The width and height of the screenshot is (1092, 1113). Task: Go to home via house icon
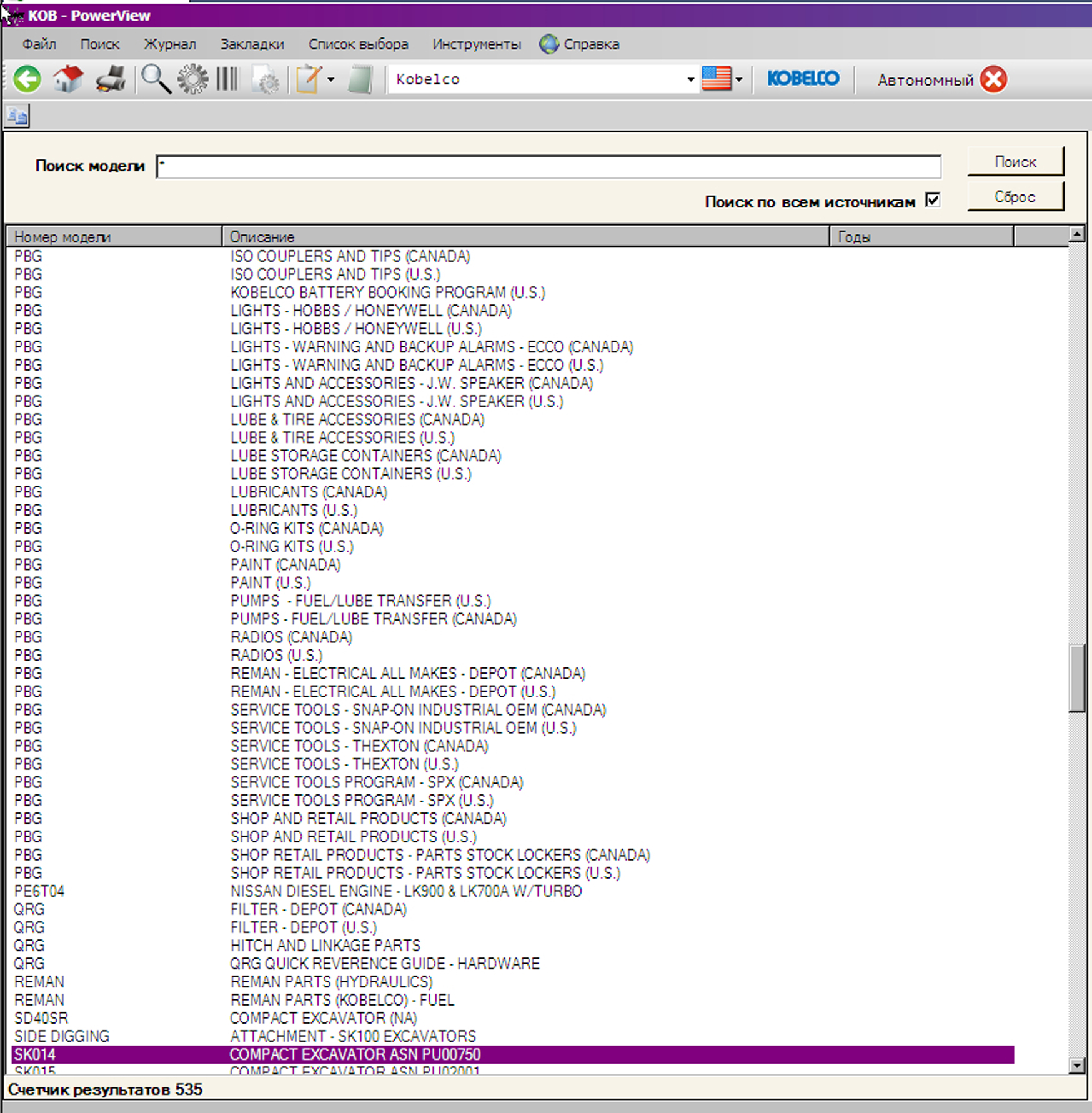click(x=68, y=79)
